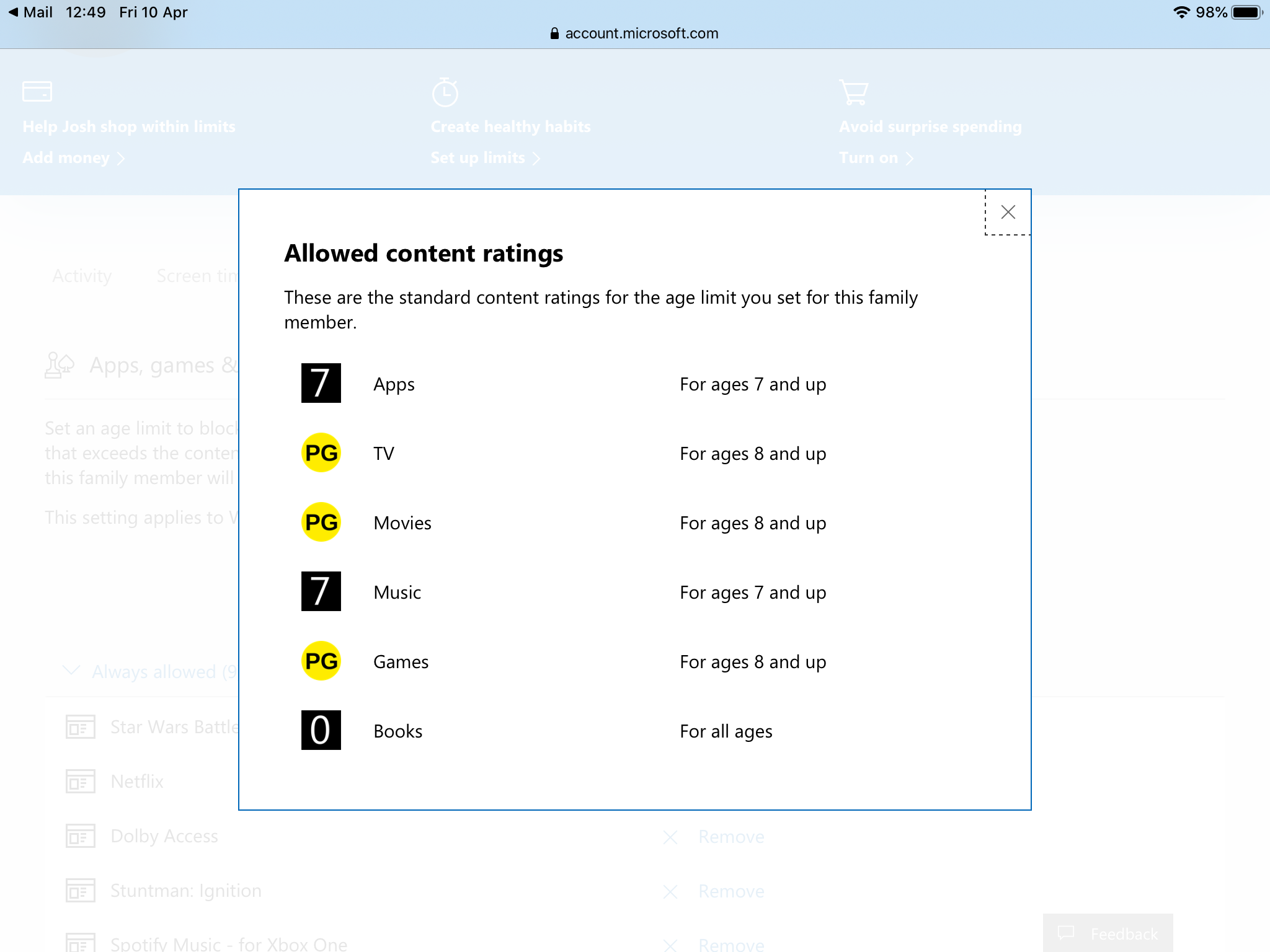Click the 7 rating icon for Apps
Screen dimensions: 1270x952
[x=321, y=383]
